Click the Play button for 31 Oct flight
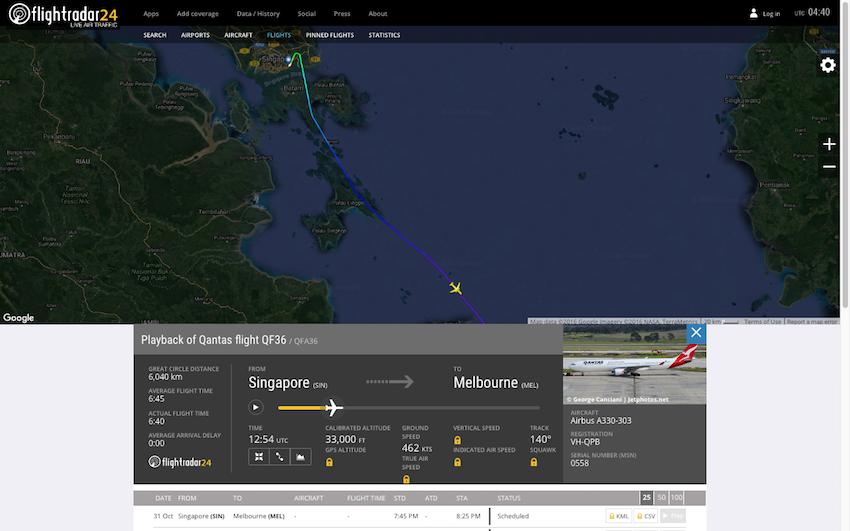 673,516
